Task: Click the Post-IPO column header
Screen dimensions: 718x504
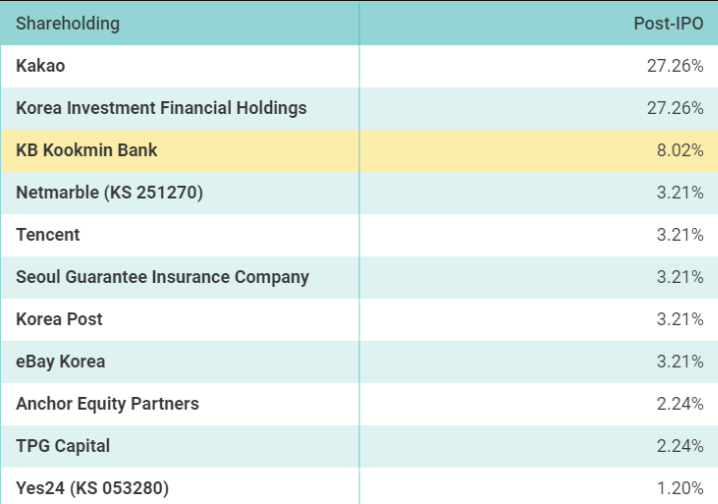Action: [x=668, y=23]
